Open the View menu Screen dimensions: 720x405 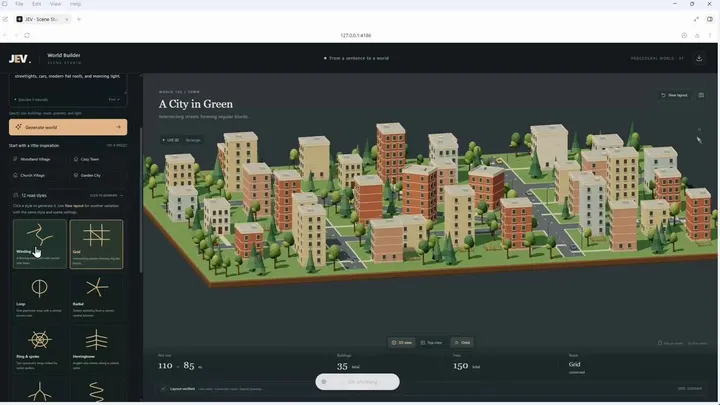56,4
